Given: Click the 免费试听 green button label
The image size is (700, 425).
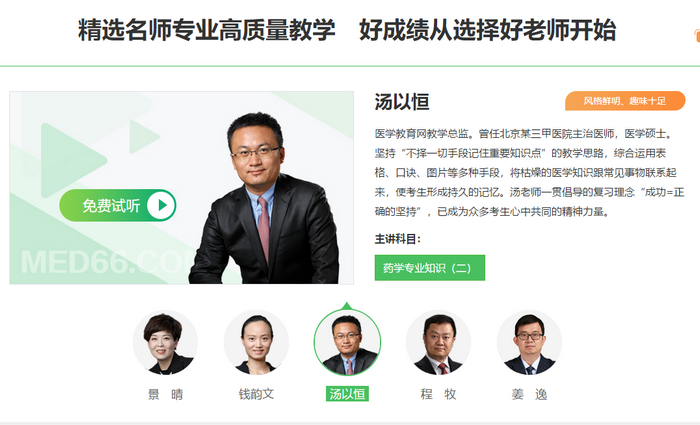Looking at the screenshot, I should 111,205.
